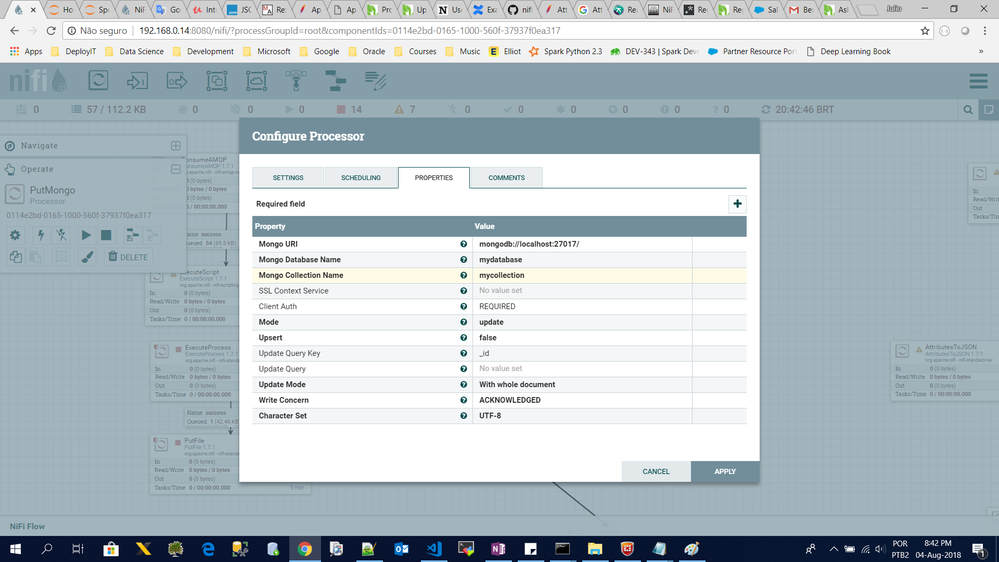Open the Development bookmarks folder
The image size is (999, 562).
click(203, 52)
